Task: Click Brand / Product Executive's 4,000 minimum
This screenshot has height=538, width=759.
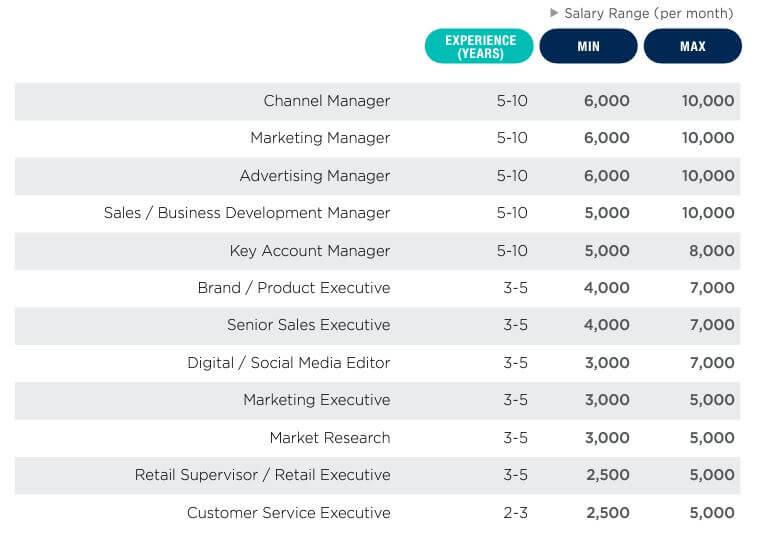Action: point(606,288)
